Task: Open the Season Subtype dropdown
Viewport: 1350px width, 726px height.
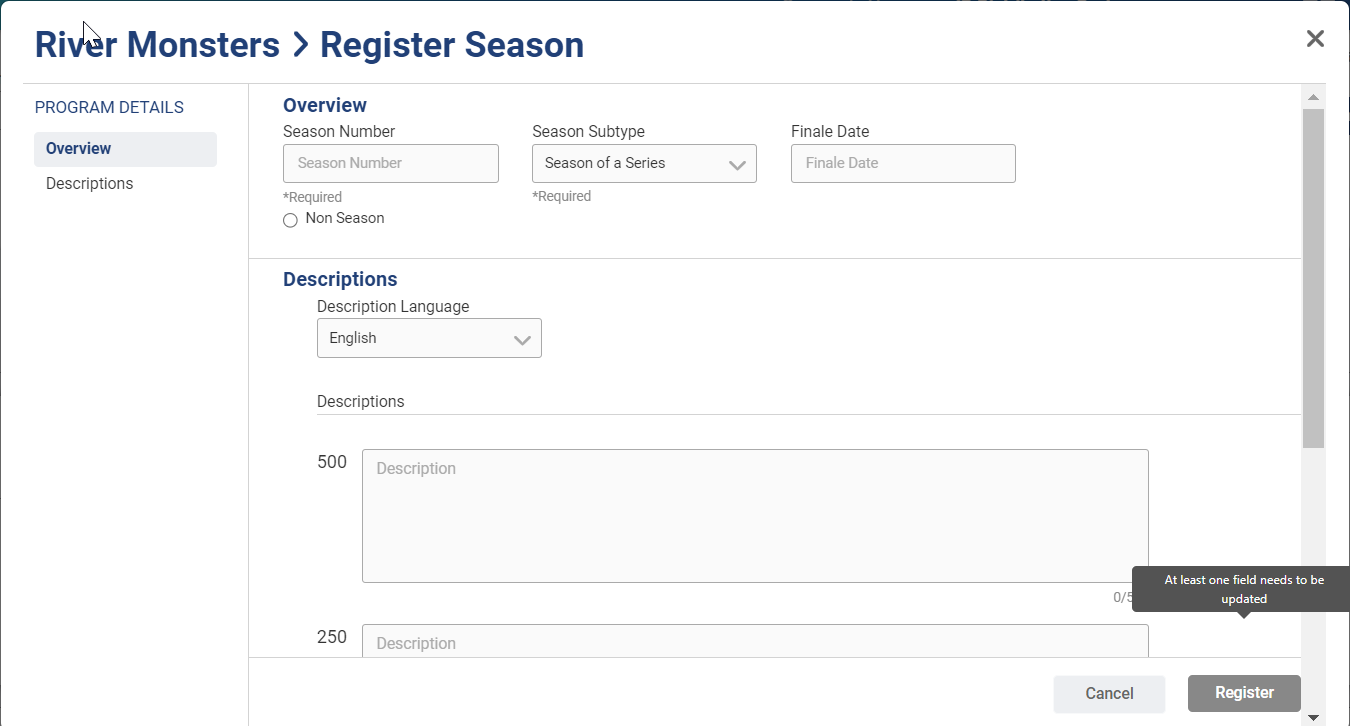Action: point(644,164)
